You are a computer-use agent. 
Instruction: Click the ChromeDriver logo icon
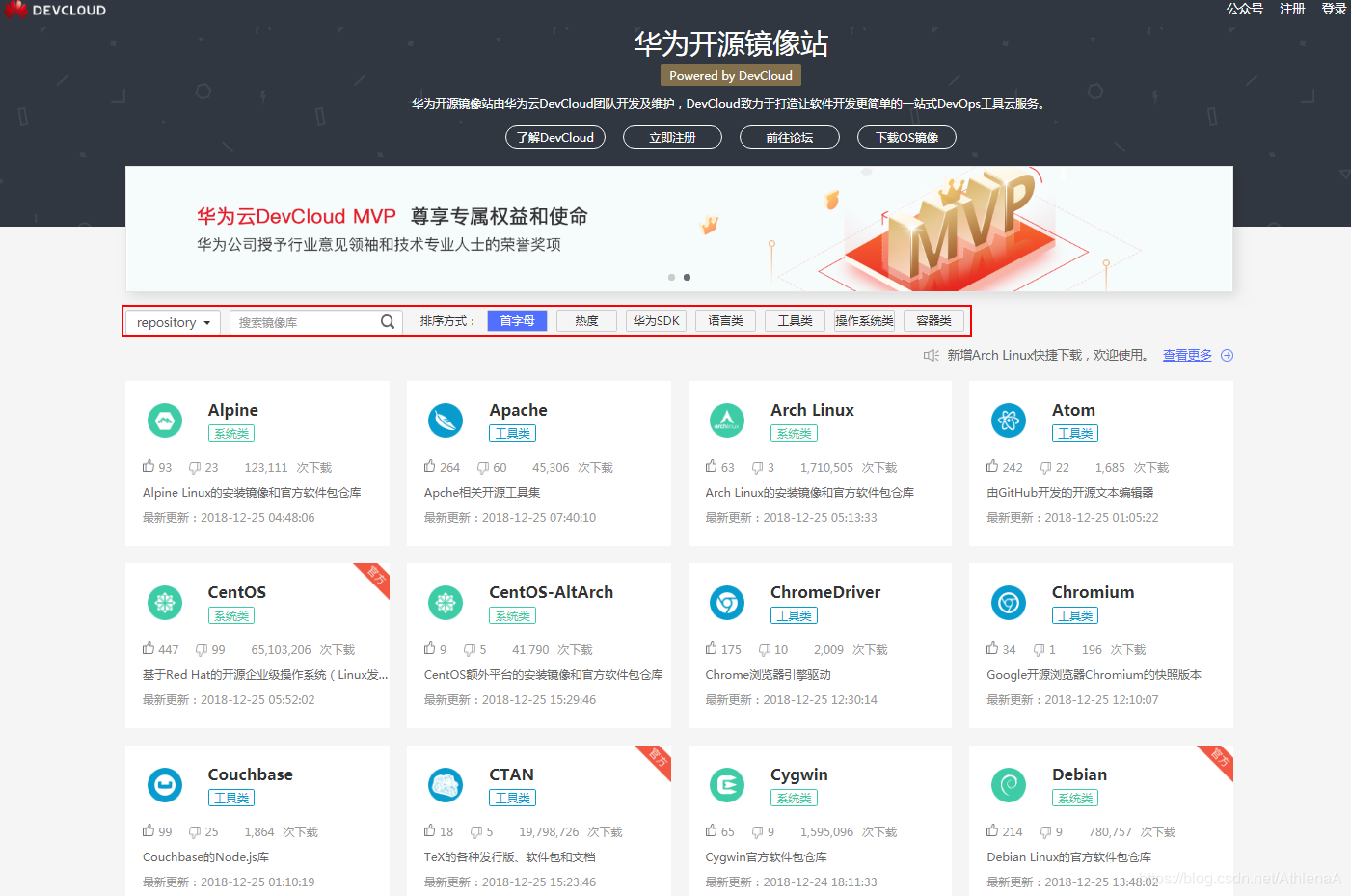point(727,603)
